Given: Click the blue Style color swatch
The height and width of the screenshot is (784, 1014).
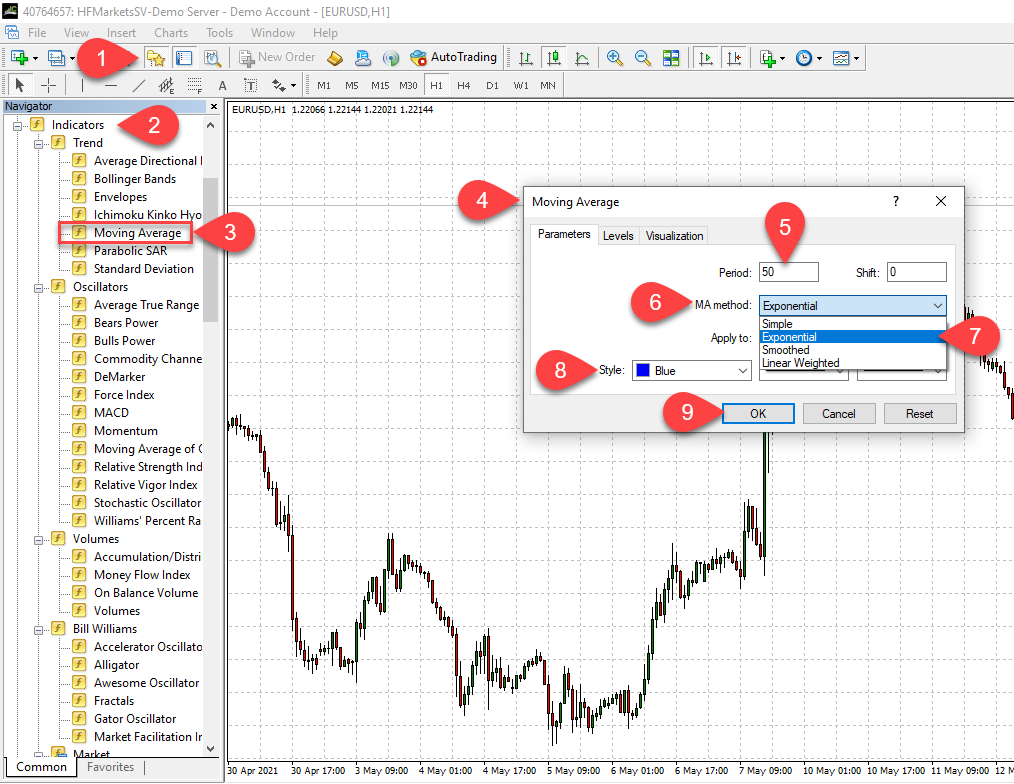Looking at the screenshot, I should (643, 371).
